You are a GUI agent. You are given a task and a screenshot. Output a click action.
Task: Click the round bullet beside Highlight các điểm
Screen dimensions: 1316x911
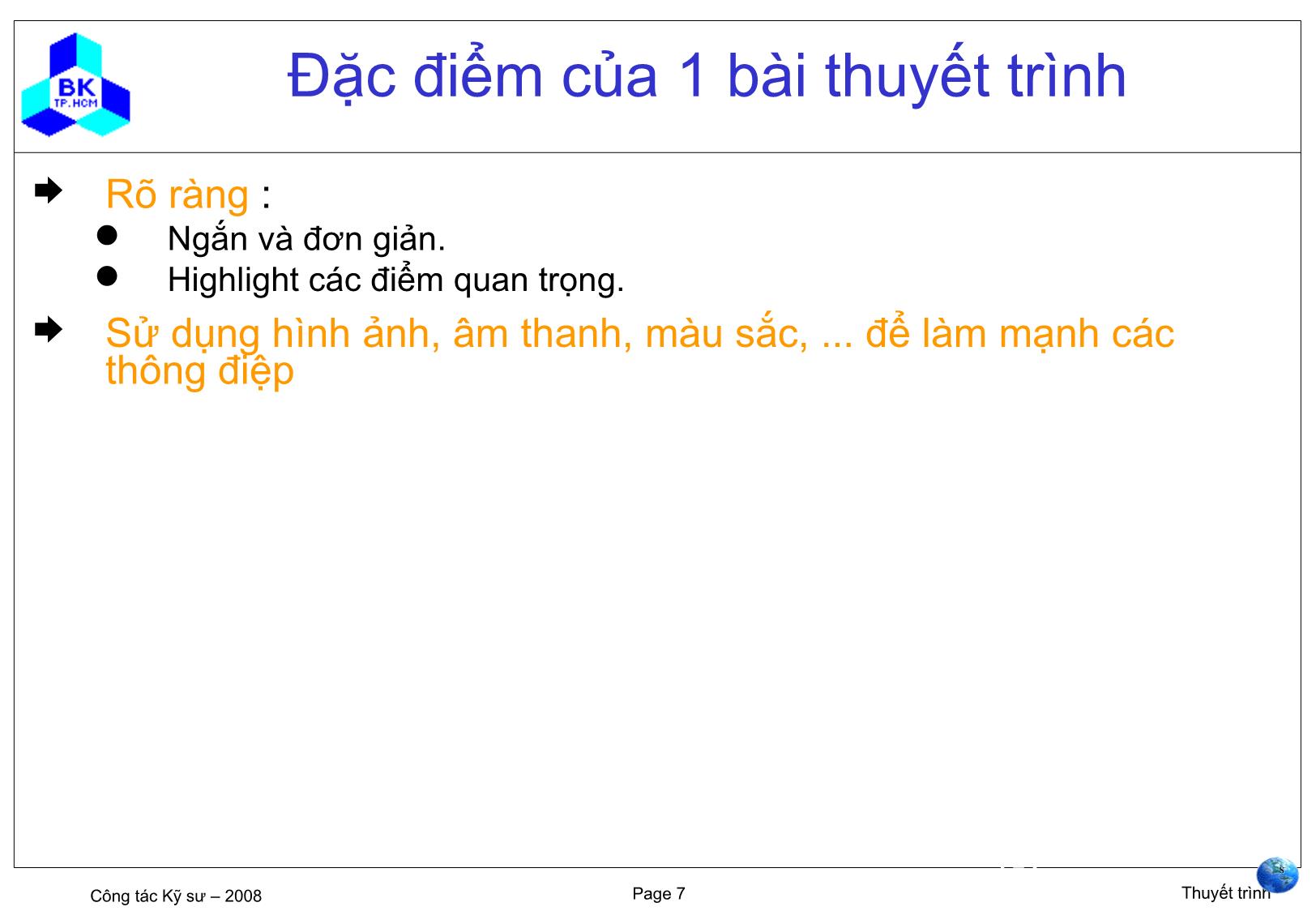[108, 276]
